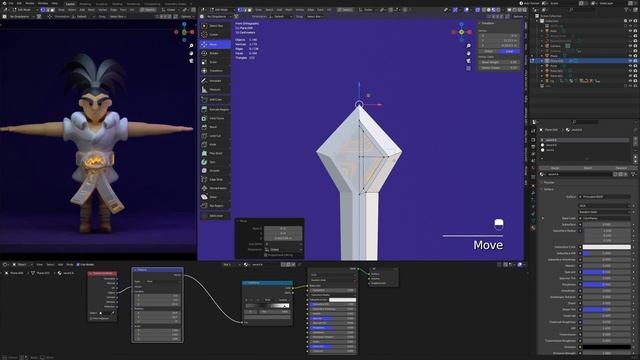Open Surface Principled BSDF shader dropdown

point(604,197)
